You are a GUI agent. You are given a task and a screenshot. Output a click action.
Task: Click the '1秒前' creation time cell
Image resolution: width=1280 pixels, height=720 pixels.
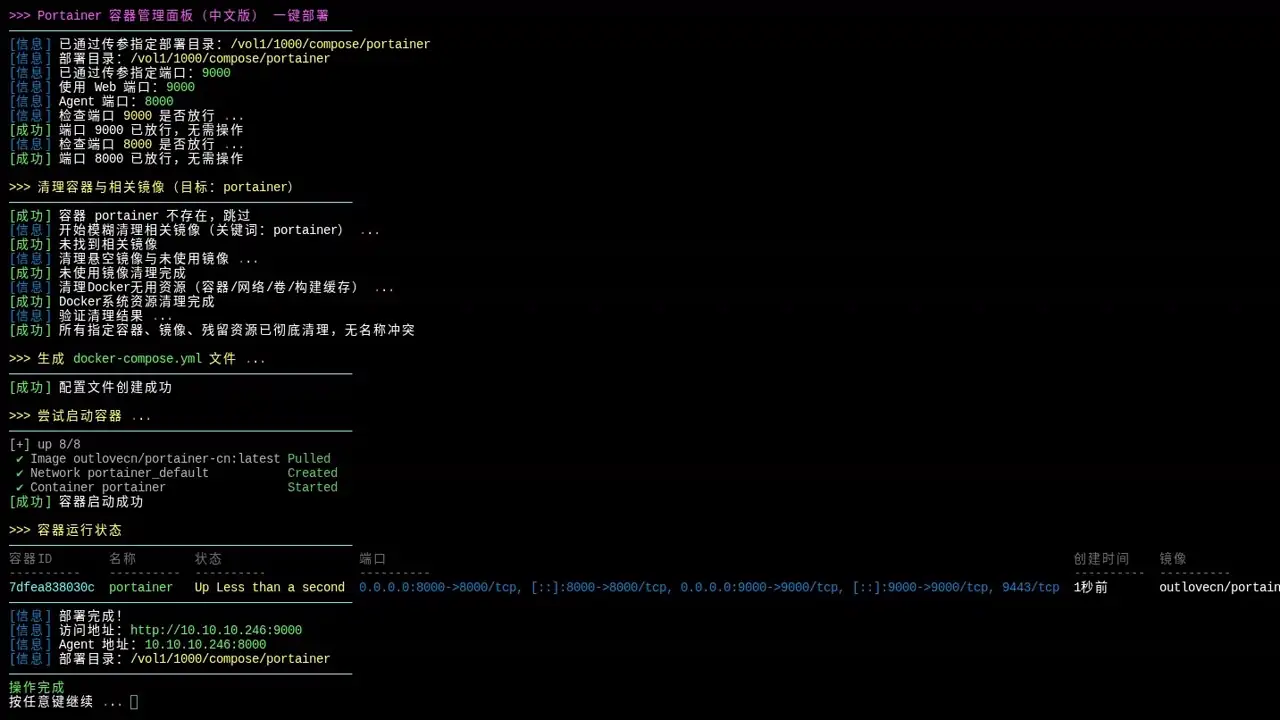[x=1091, y=588]
